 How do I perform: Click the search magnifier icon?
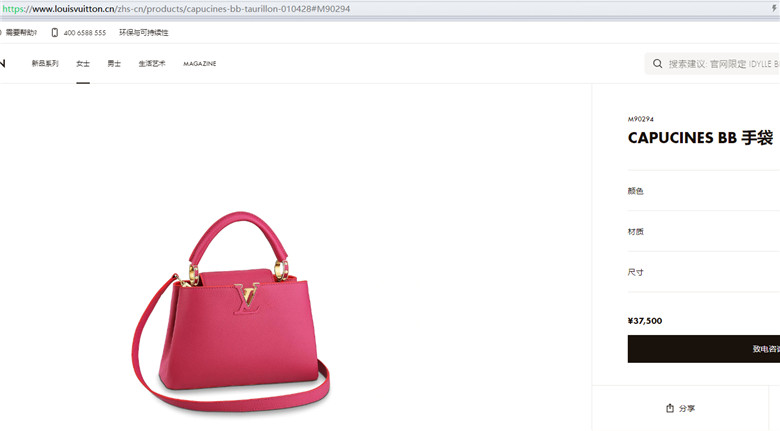(657, 64)
